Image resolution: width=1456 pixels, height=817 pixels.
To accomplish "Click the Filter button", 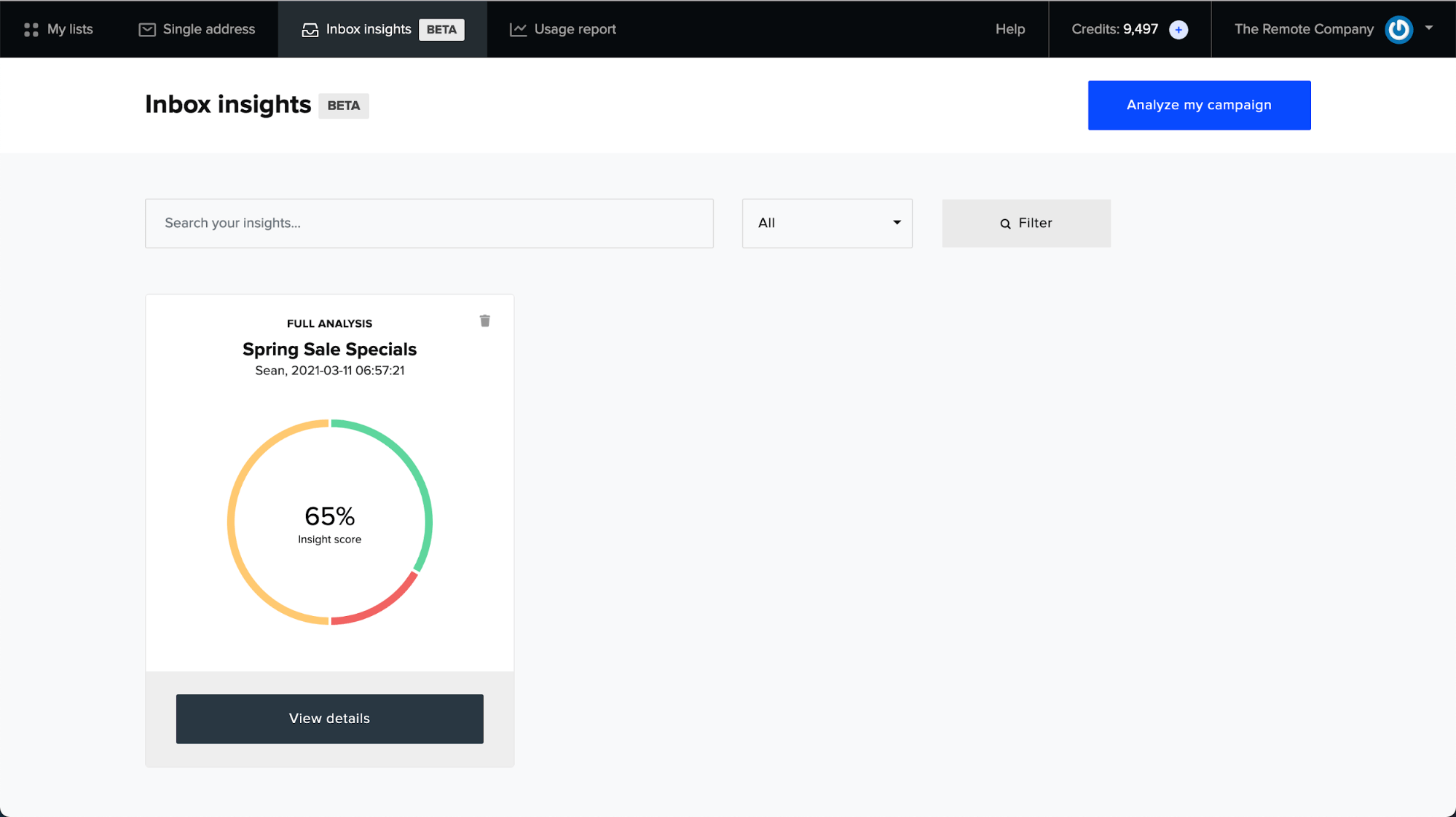I will (x=1026, y=223).
